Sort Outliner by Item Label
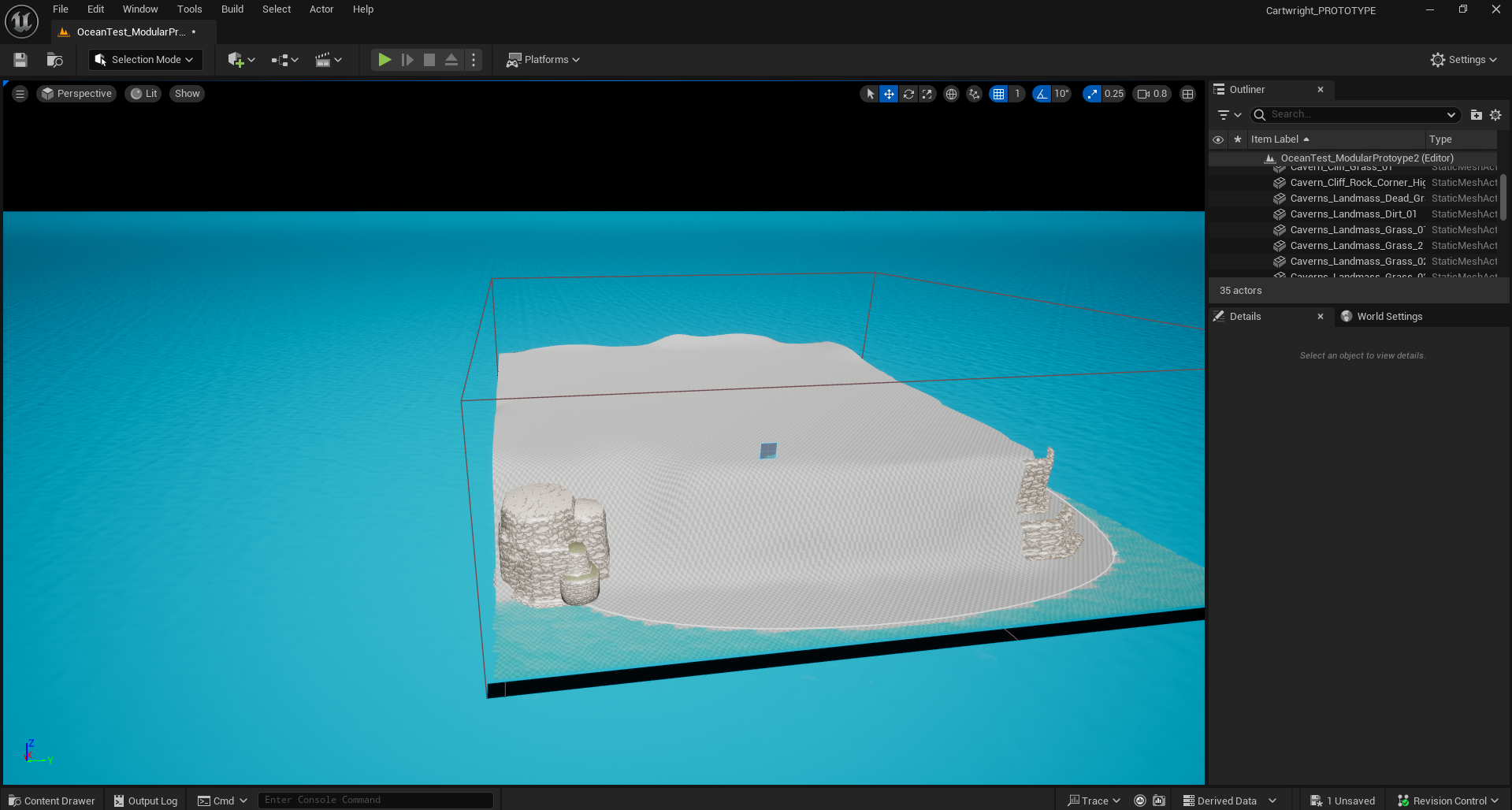The height and width of the screenshot is (810, 1512). click(1336, 139)
